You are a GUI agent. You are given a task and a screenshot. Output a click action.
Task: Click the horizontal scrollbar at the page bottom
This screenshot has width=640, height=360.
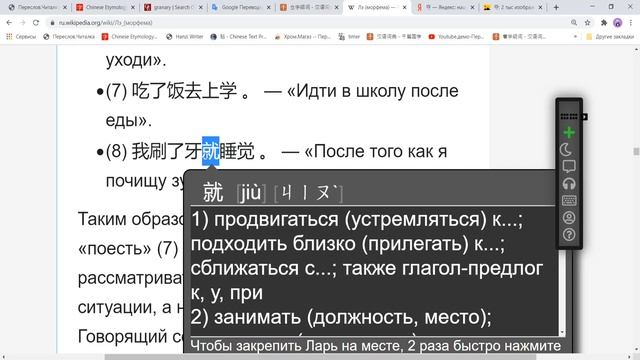click(320, 357)
